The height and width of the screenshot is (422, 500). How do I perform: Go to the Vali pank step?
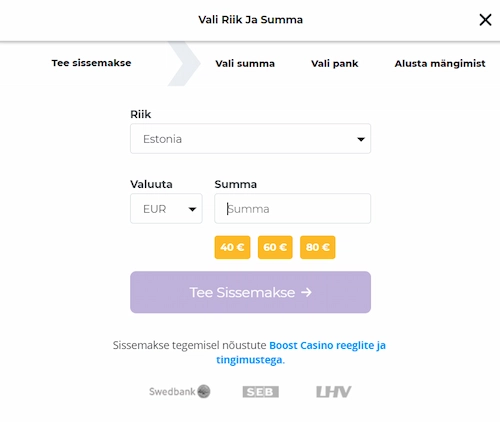tap(335, 63)
